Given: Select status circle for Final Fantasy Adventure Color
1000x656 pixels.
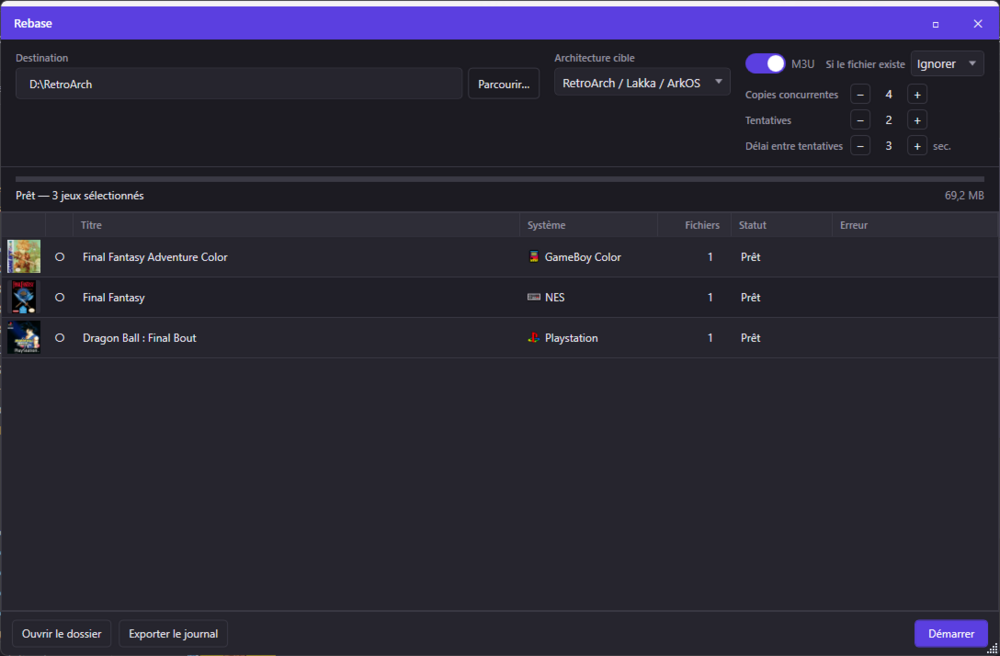Looking at the screenshot, I should pyautogui.click(x=60, y=257).
